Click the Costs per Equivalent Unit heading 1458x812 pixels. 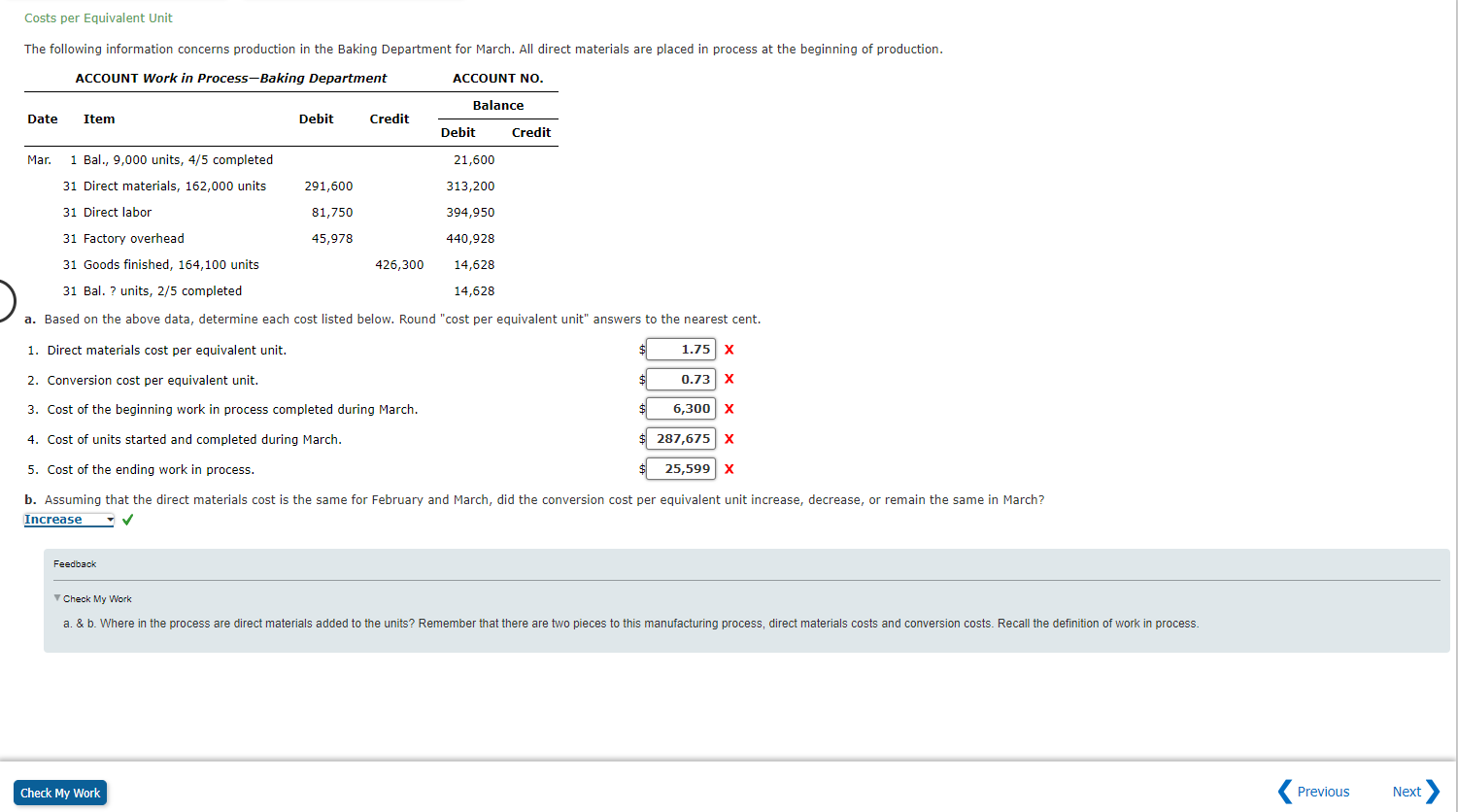tap(97, 17)
